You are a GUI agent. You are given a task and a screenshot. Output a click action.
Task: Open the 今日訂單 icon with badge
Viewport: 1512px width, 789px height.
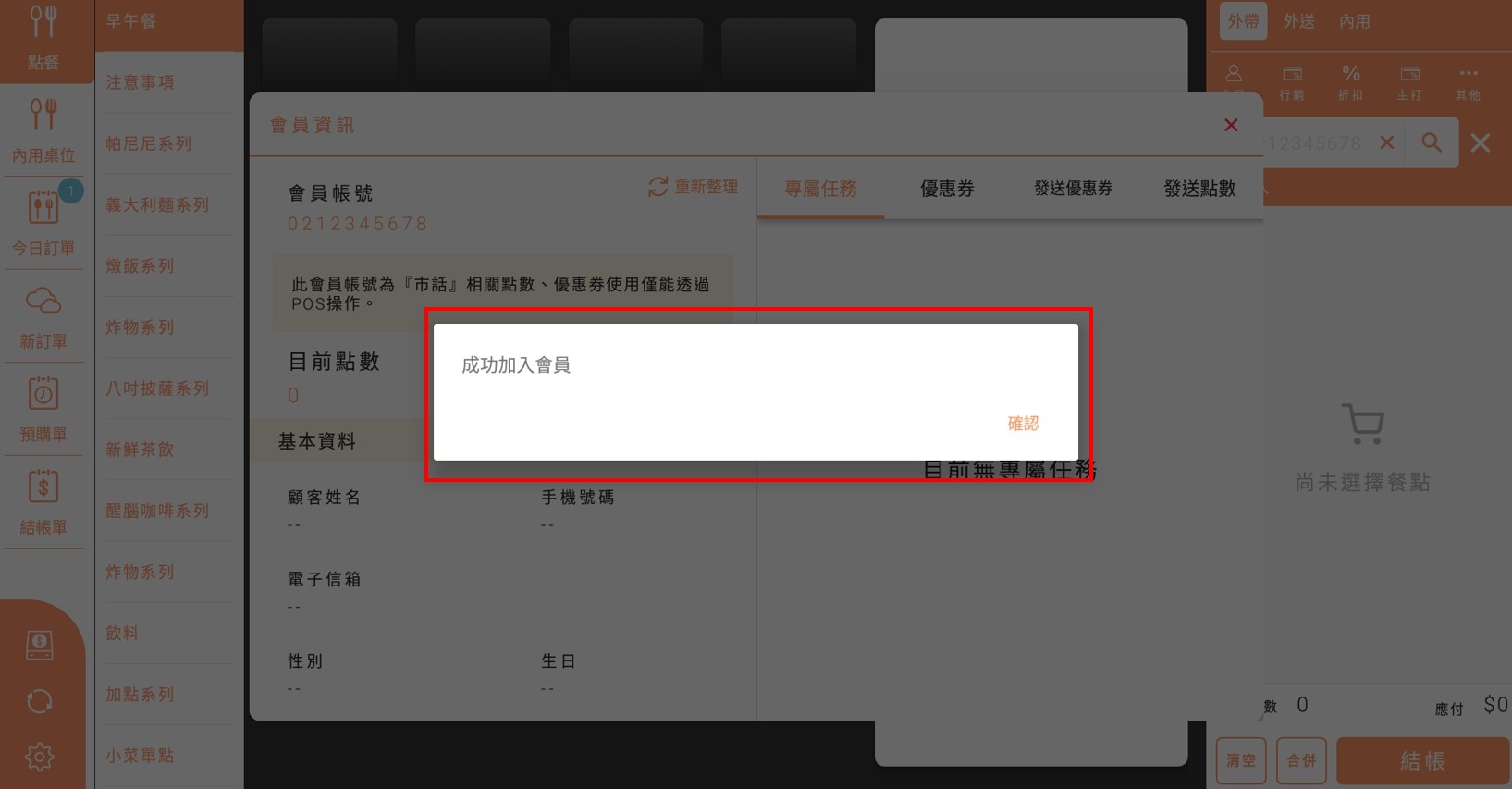pyautogui.click(x=43, y=222)
